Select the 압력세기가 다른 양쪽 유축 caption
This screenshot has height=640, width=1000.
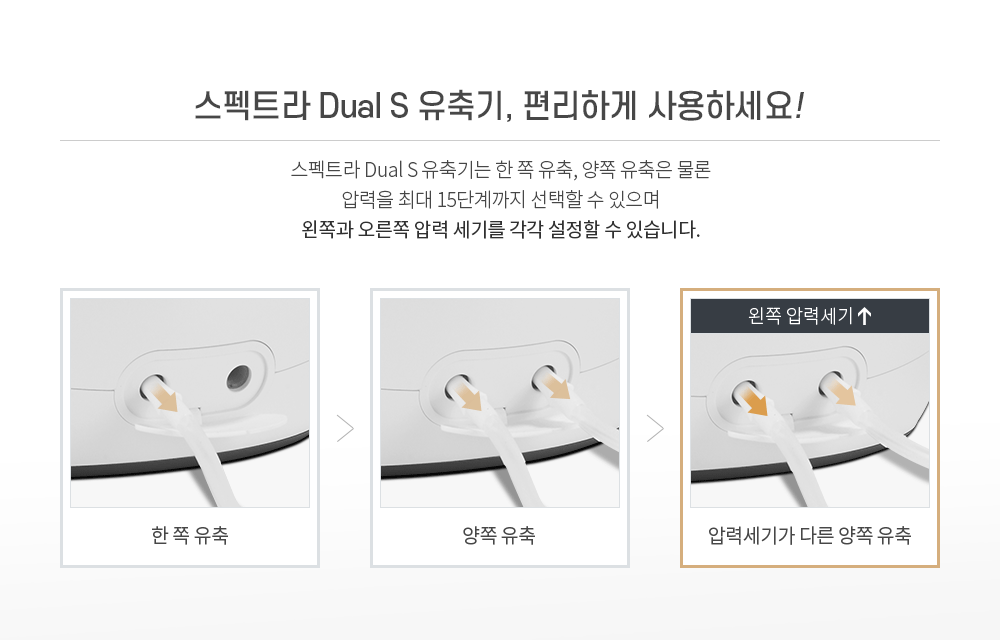click(x=810, y=535)
